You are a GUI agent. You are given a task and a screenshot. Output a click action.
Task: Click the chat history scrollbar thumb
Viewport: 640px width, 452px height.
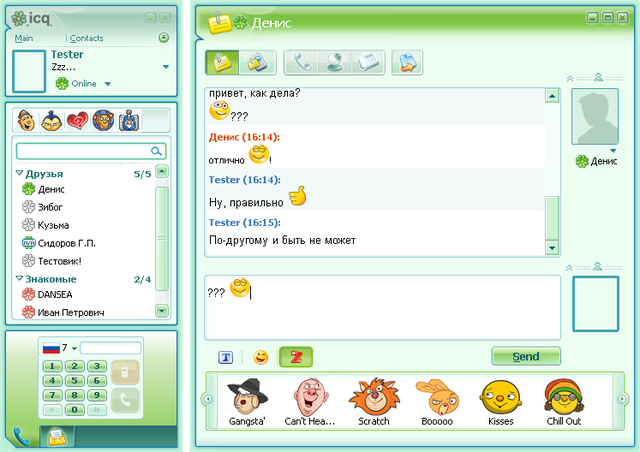coord(552,218)
